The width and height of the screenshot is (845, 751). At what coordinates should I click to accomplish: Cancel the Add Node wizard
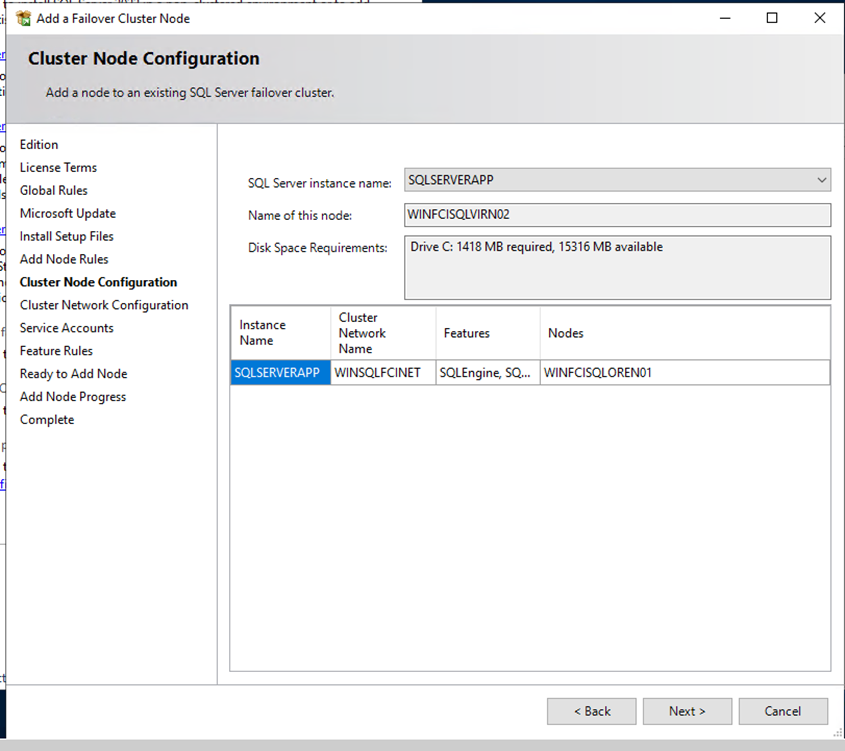[x=782, y=711]
